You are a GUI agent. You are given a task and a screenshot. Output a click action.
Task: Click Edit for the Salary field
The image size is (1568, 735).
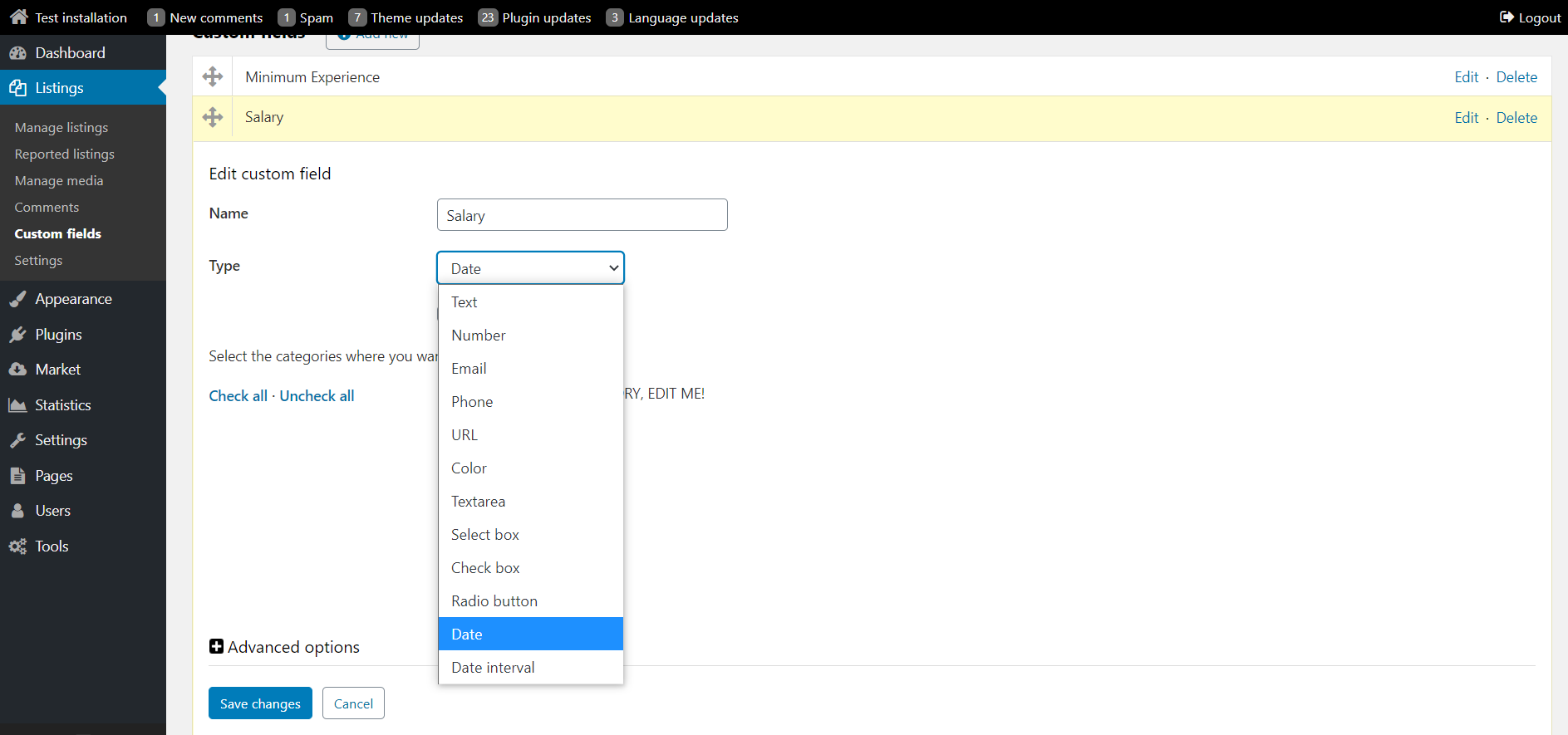tap(1467, 118)
